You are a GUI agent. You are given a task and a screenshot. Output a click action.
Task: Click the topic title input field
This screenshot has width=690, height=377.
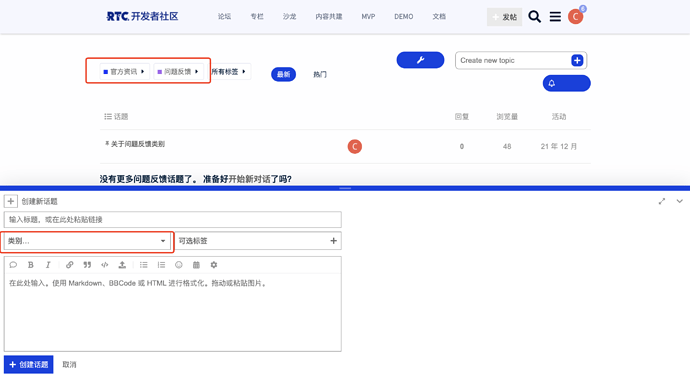172,220
